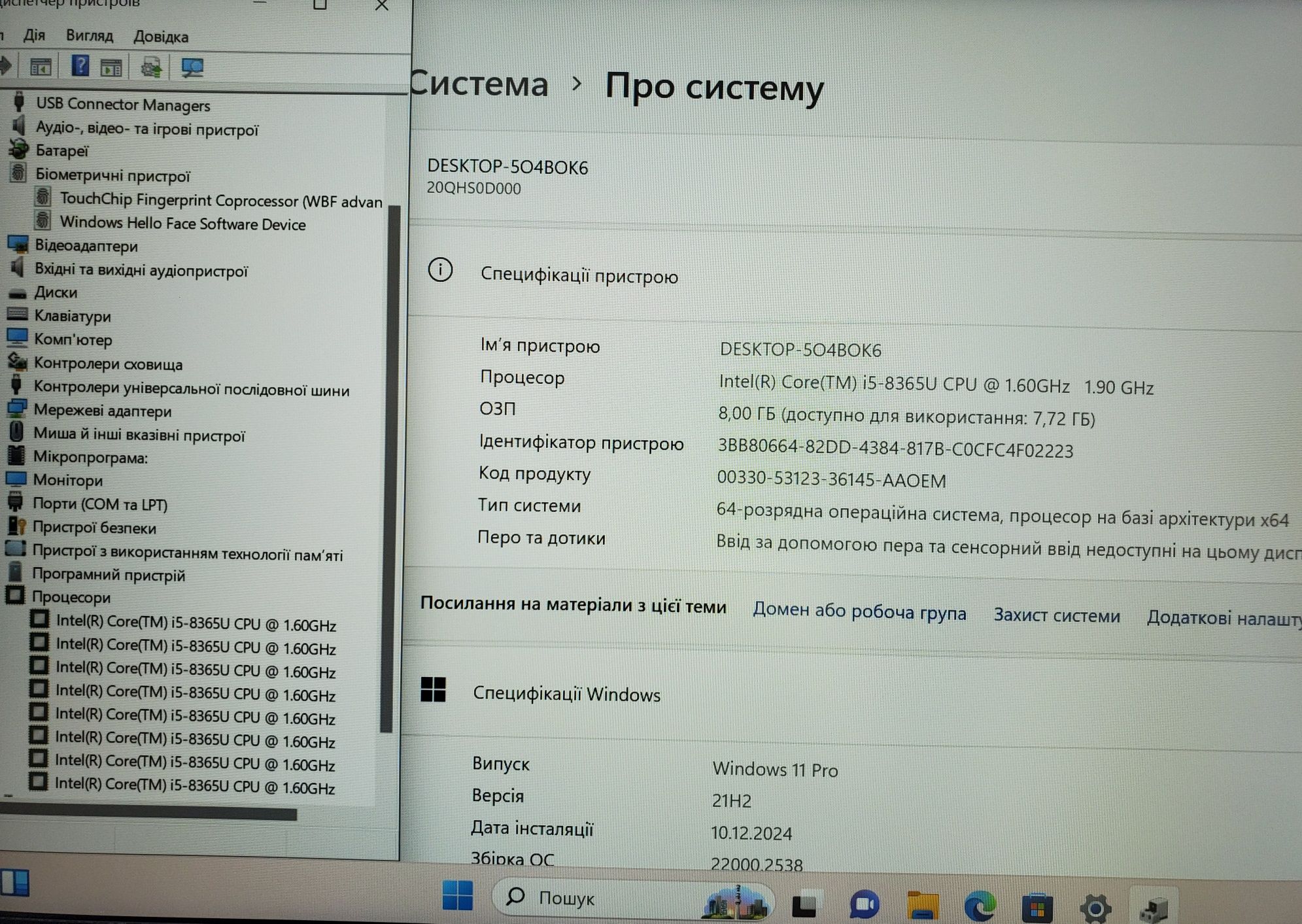The image size is (1302, 924).
Task: Select Контролери універсальної послідовної шини category
Action: (x=191, y=389)
